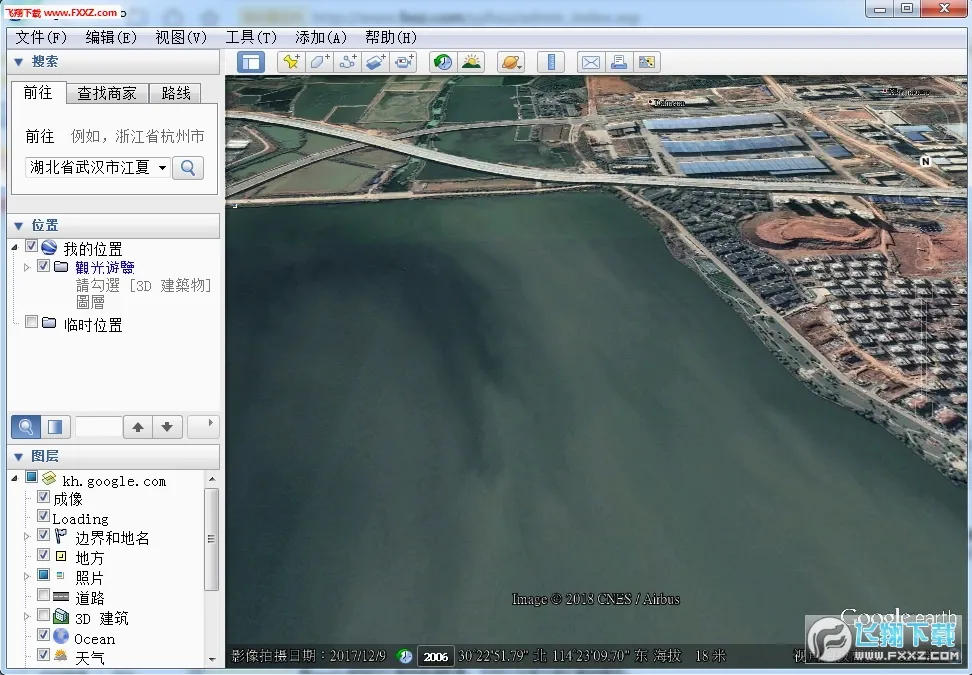This screenshot has height=675, width=972.
Task: Collapse the 搜索 panel header
Action: point(114,62)
